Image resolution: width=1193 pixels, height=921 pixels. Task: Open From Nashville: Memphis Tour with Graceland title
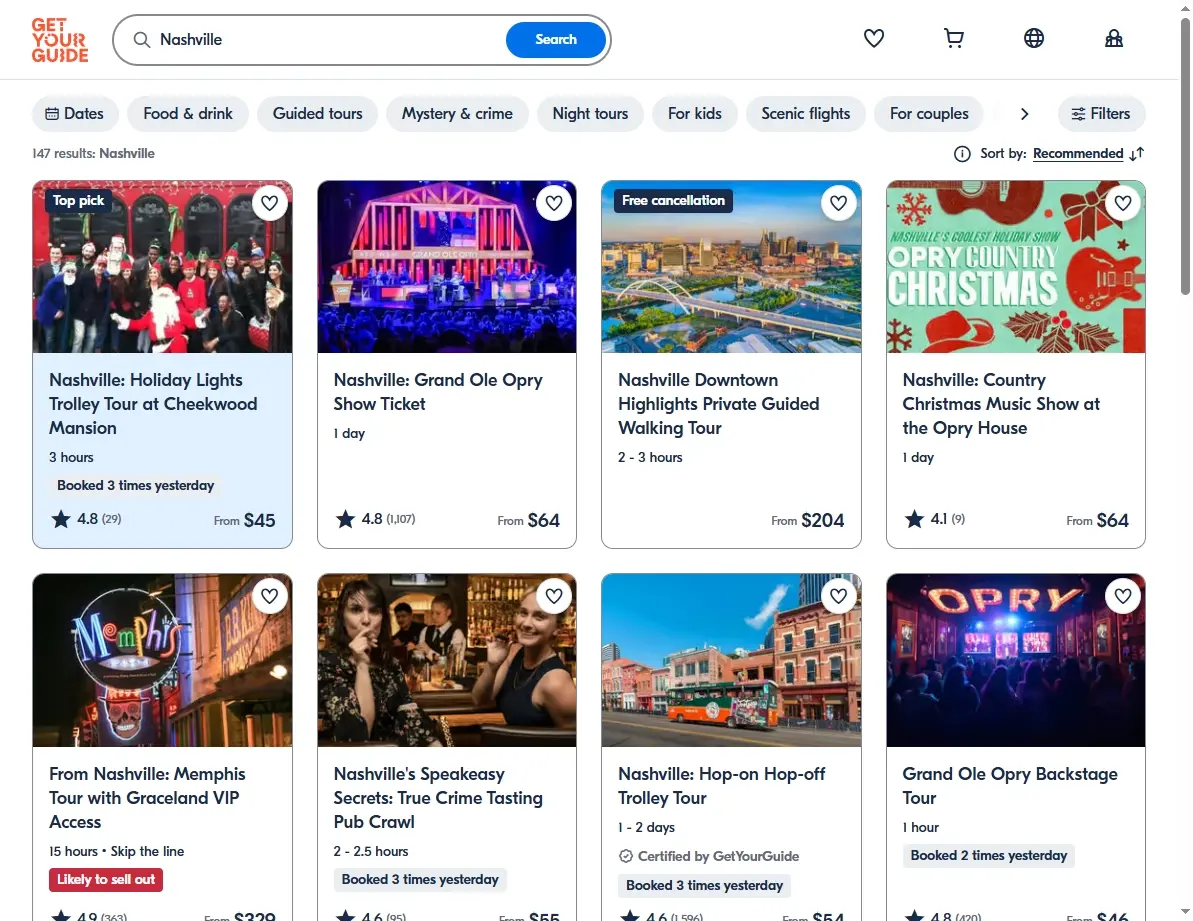coord(147,798)
